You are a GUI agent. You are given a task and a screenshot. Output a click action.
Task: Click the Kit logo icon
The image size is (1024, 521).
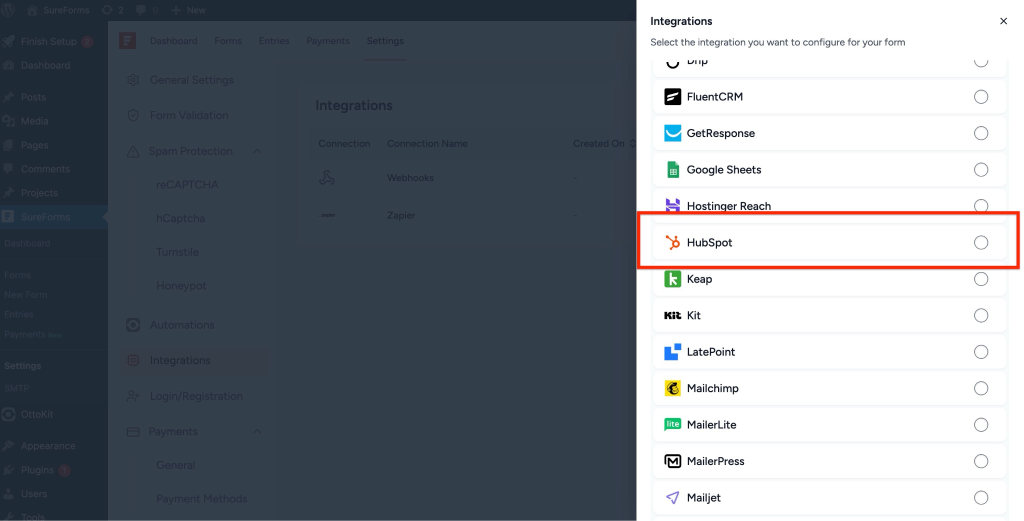672,316
